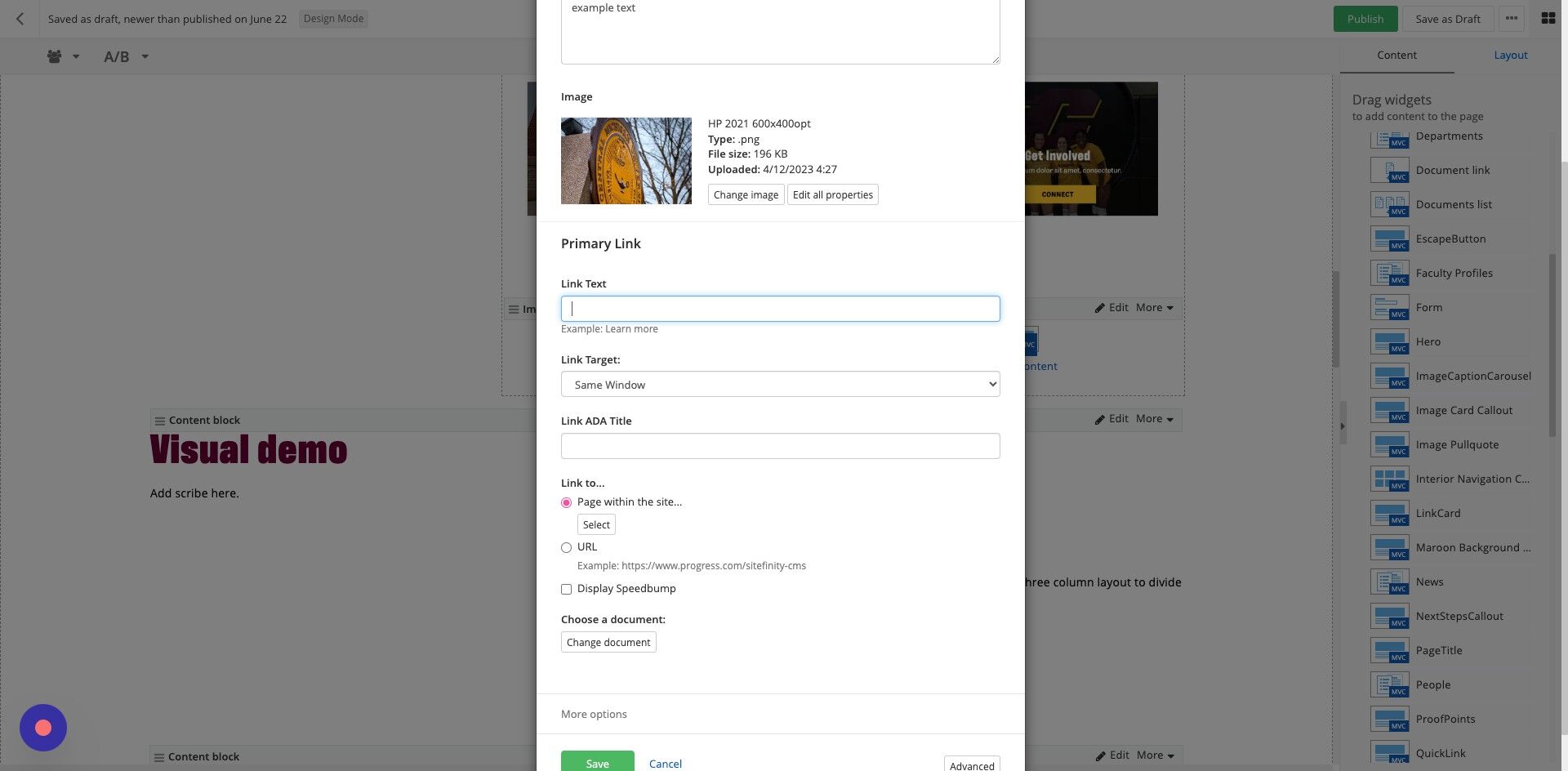Edit the bottom content block

pos(1112,755)
